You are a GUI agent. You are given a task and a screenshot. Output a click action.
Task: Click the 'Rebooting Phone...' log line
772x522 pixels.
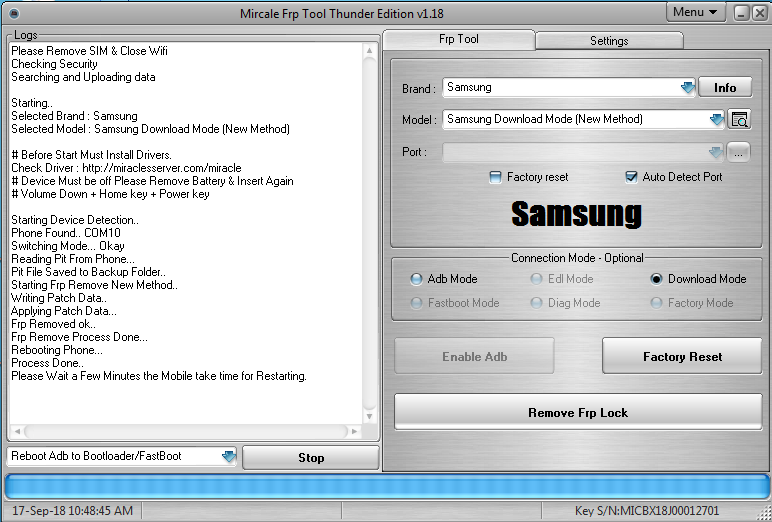click(57, 350)
